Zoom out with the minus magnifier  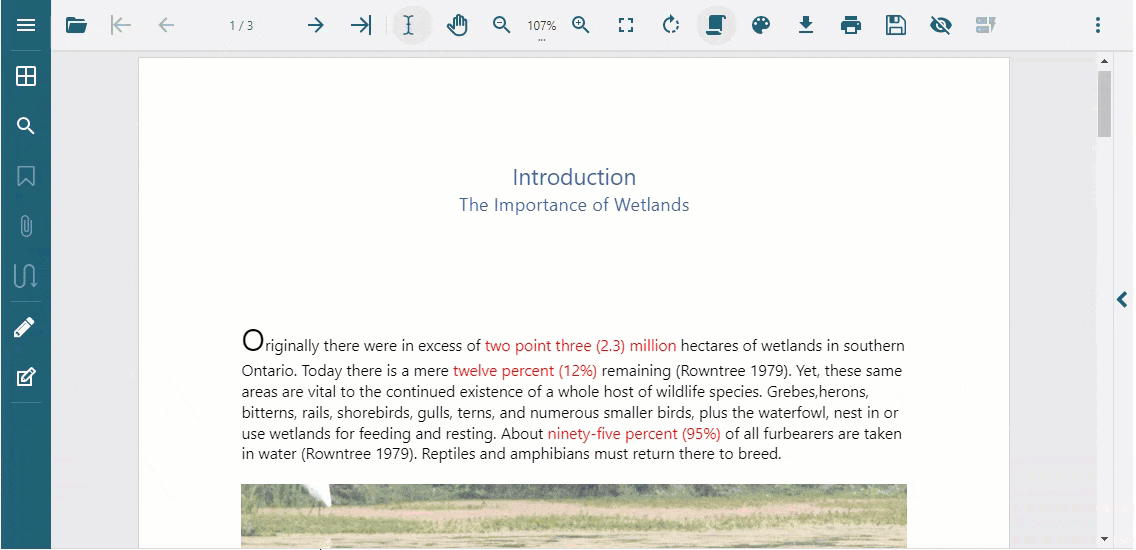[x=501, y=25]
